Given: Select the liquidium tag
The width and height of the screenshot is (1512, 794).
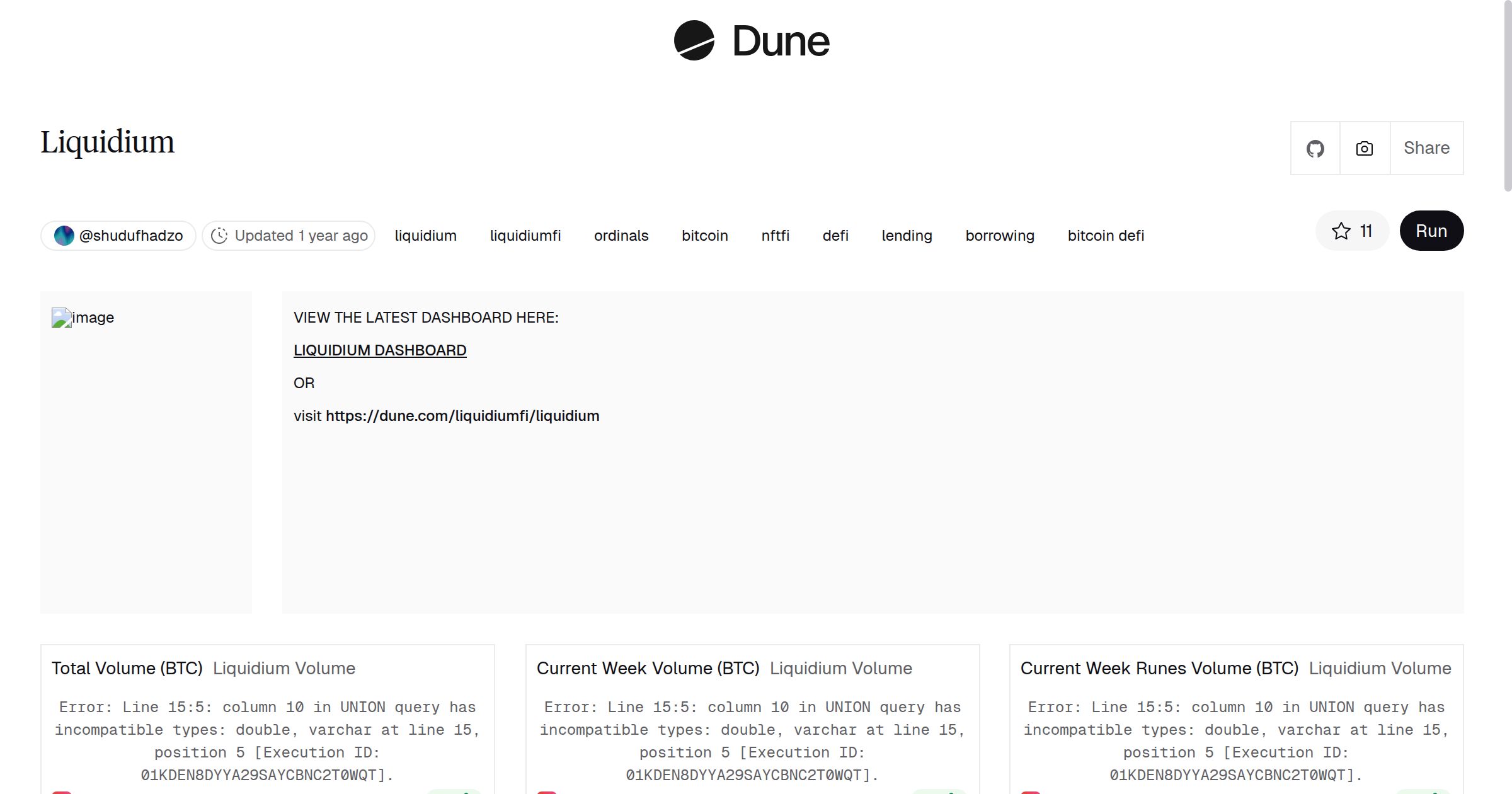Looking at the screenshot, I should point(425,236).
